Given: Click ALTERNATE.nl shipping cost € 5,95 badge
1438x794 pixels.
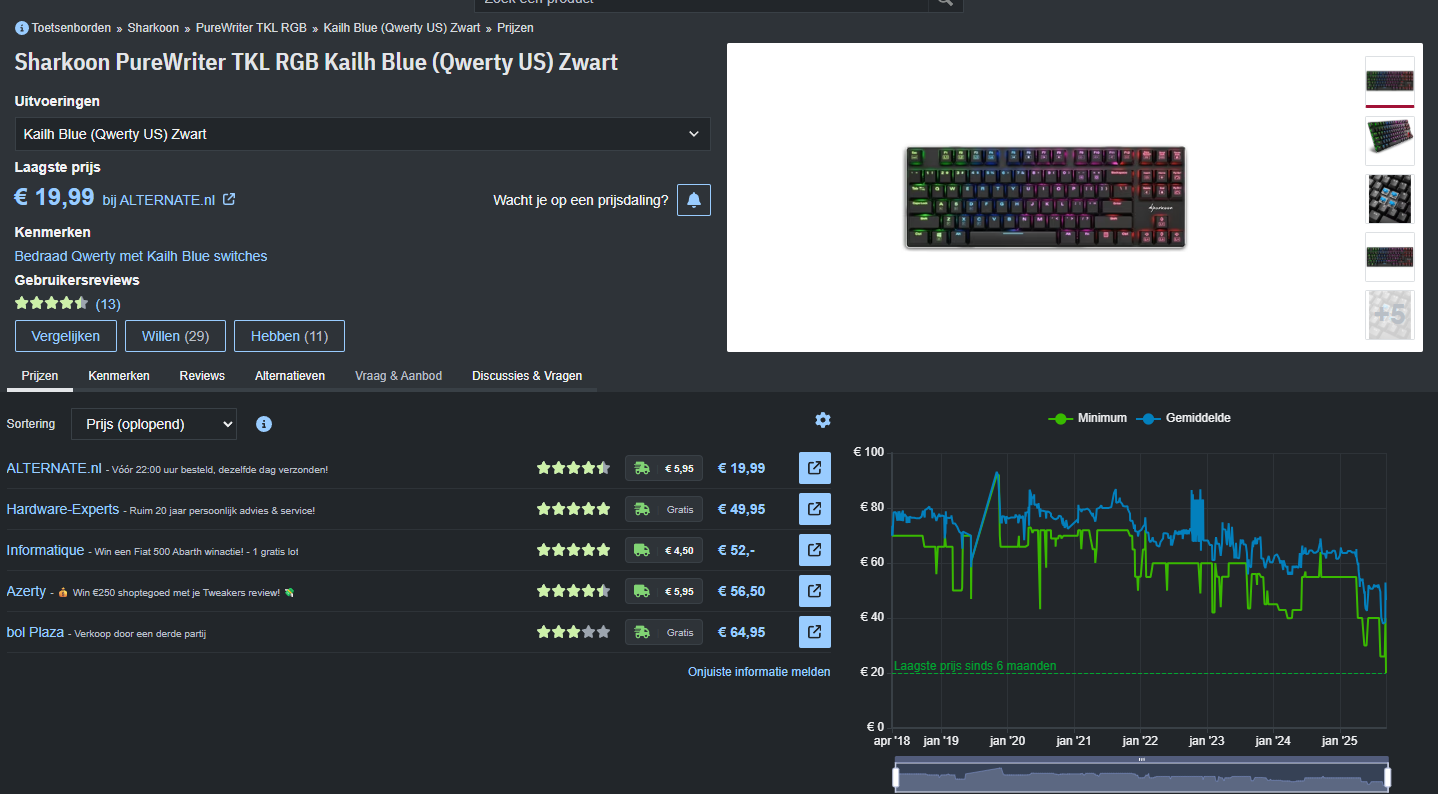Looking at the screenshot, I should coord(664,468).
